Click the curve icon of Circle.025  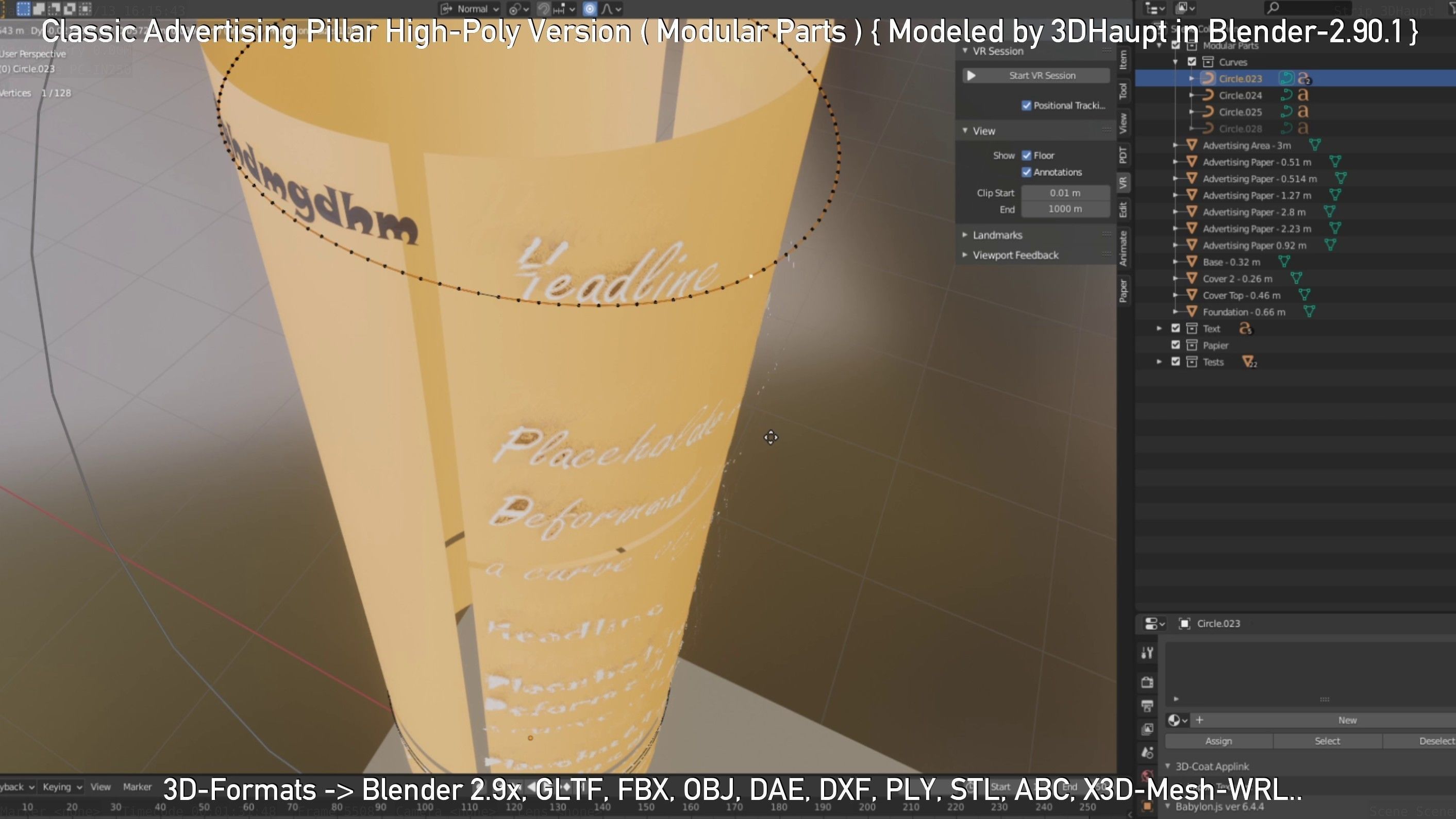[x=1208, y=111]
